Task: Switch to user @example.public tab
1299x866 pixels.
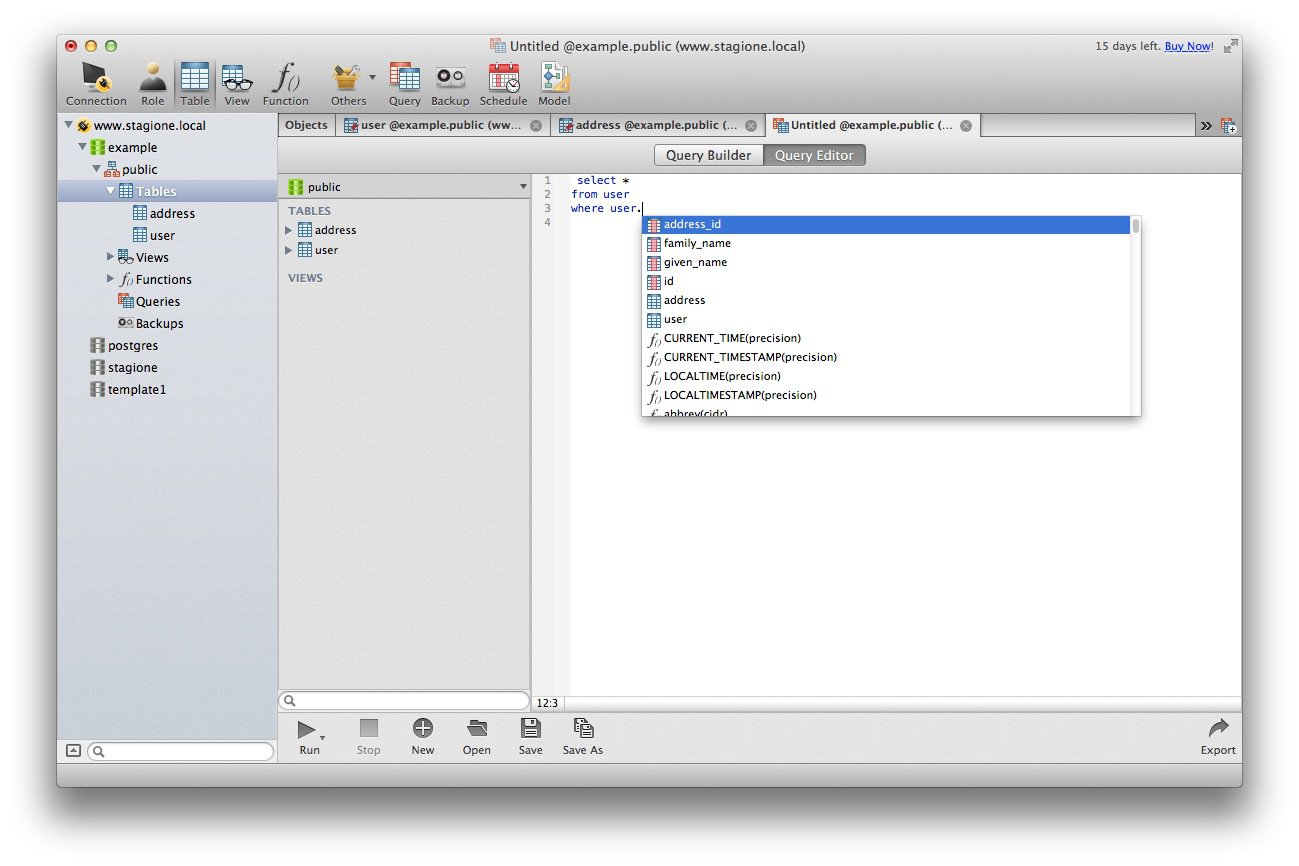Action: click(x=442, y=125)
